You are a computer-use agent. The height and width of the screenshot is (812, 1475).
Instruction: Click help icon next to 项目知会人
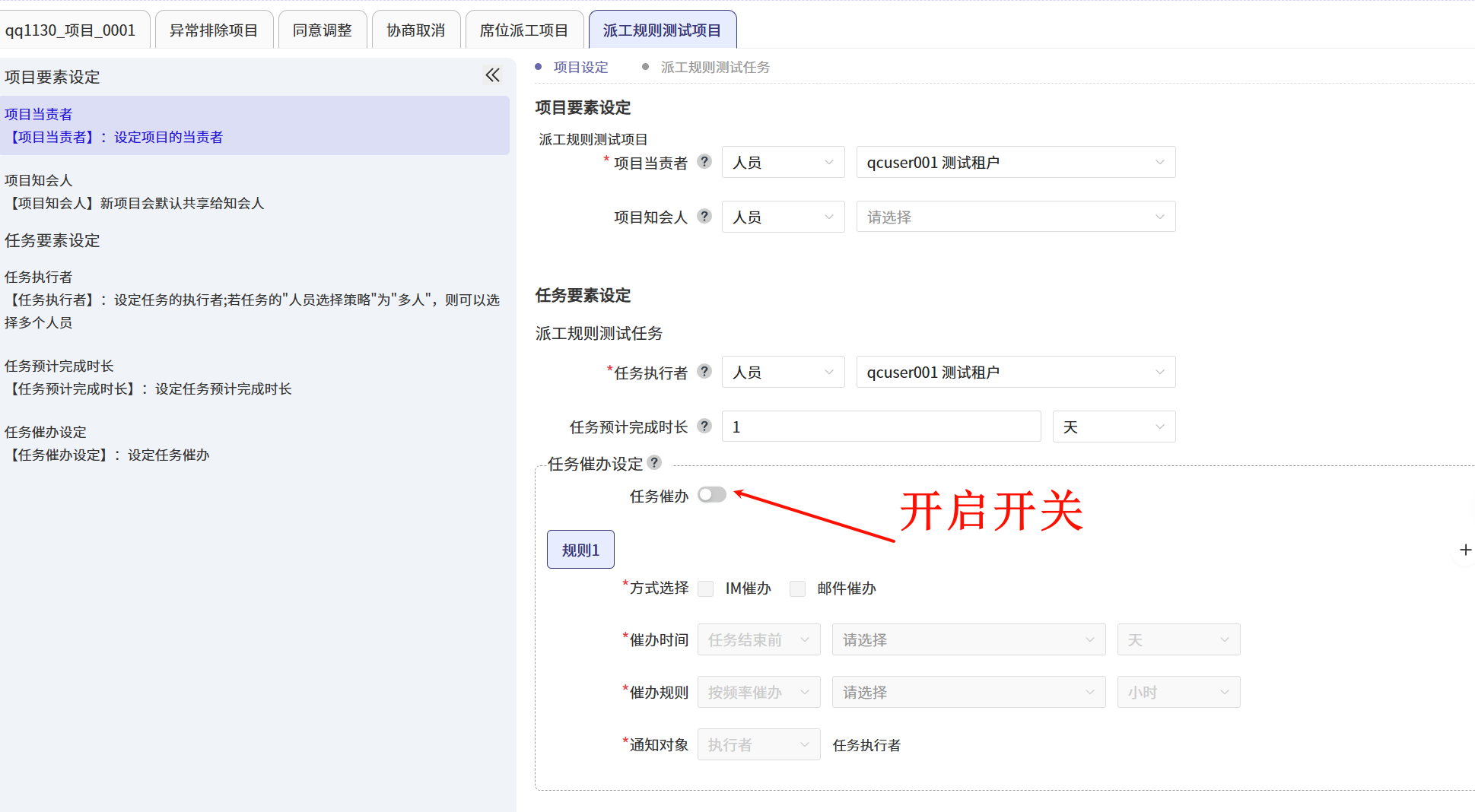click(704, 216)
